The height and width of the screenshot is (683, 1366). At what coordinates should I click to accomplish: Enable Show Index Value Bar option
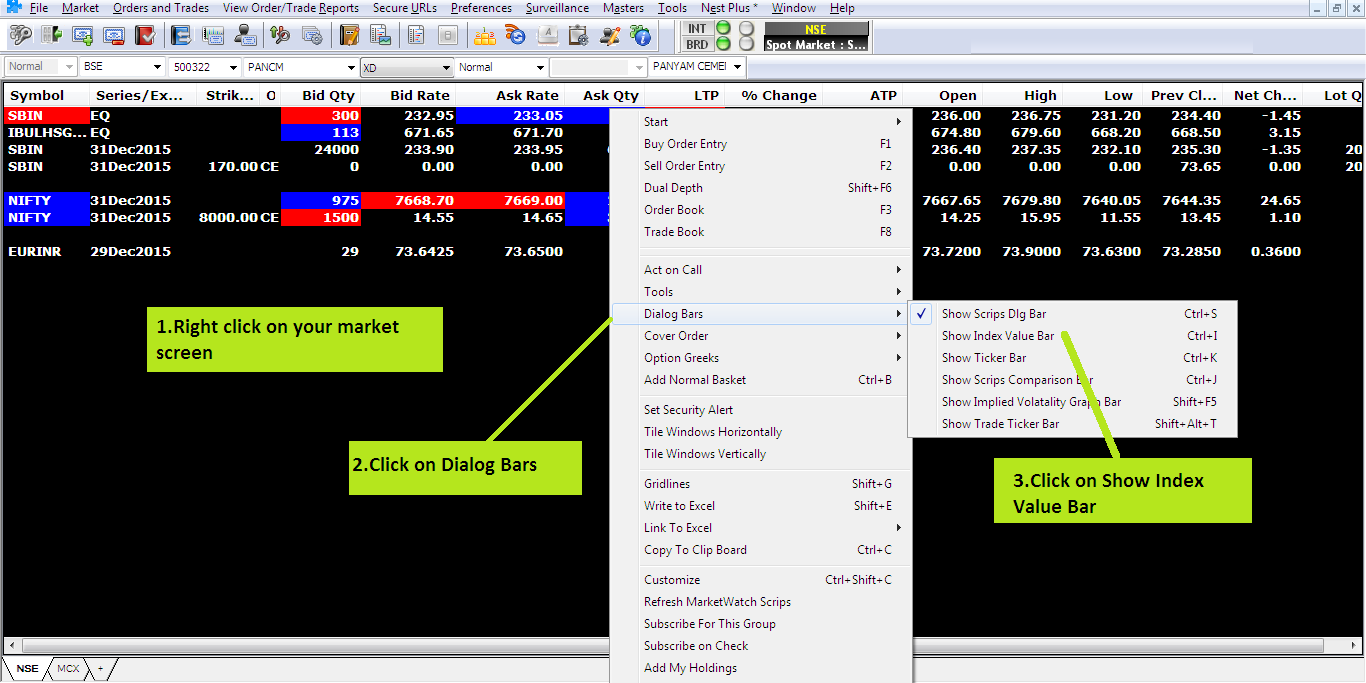(997, 336)
